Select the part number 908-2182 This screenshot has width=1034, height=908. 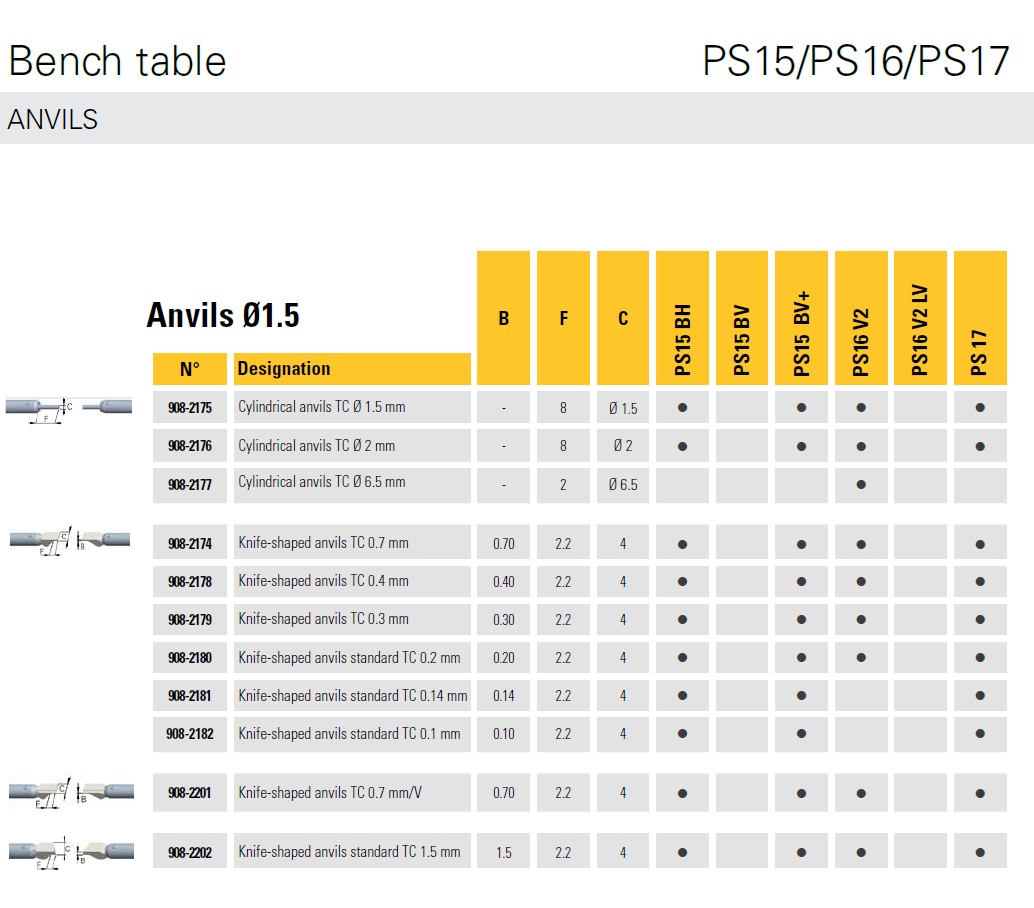[190, 733]
